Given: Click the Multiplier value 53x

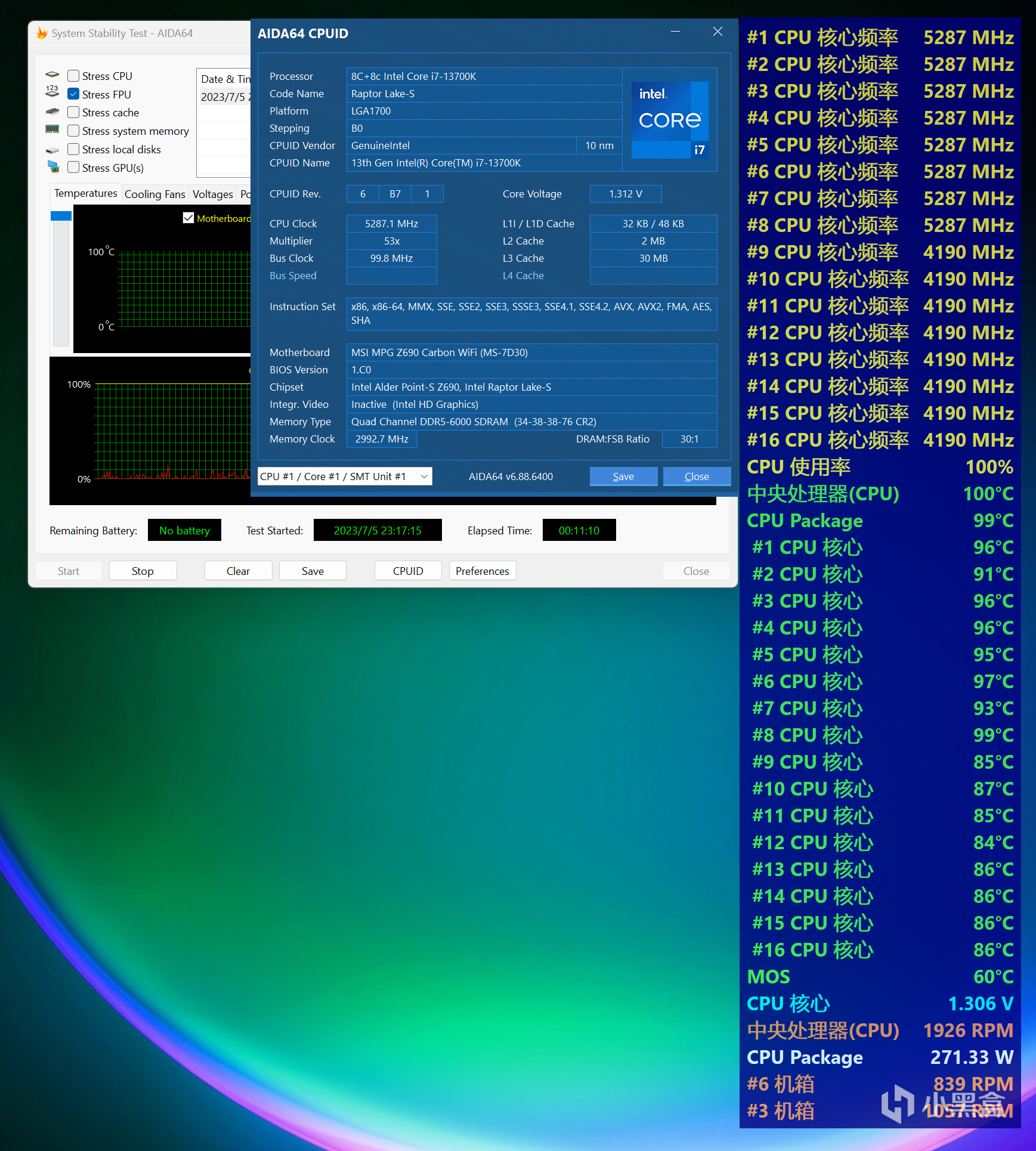Looking at the screenshot, I should click(x=392, y=241).
